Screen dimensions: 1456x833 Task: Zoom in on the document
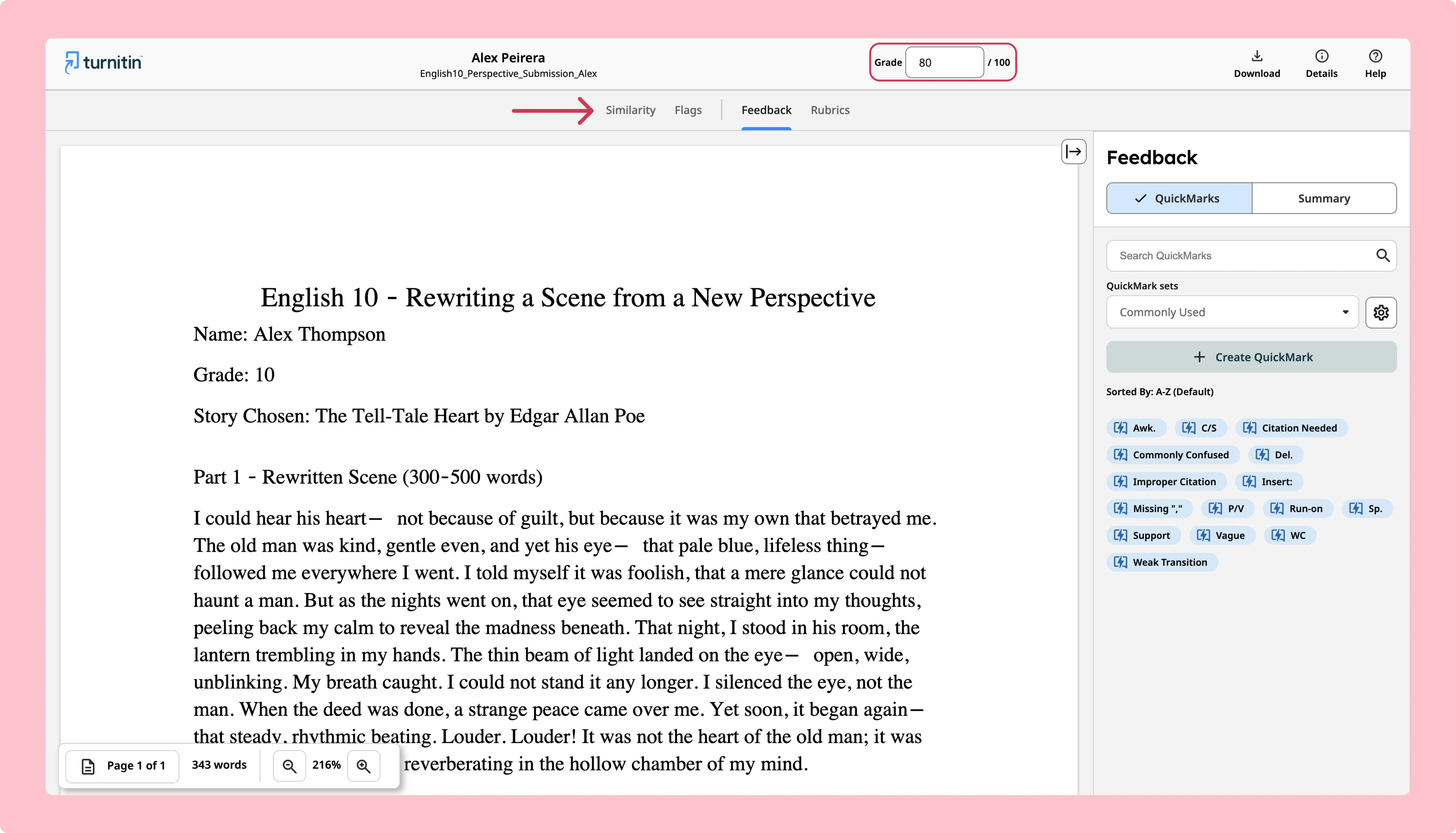click(364, 765)
